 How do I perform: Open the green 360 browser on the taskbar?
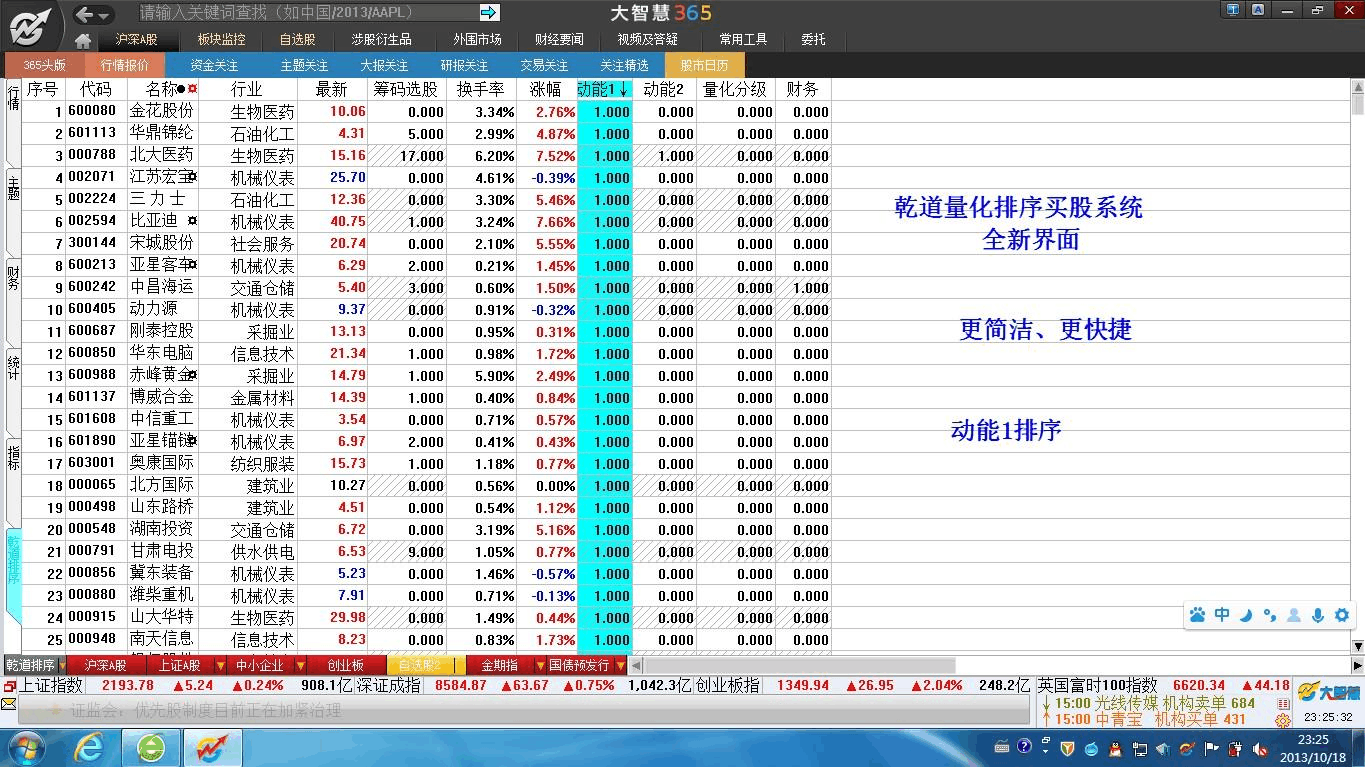tap(151, 747)
